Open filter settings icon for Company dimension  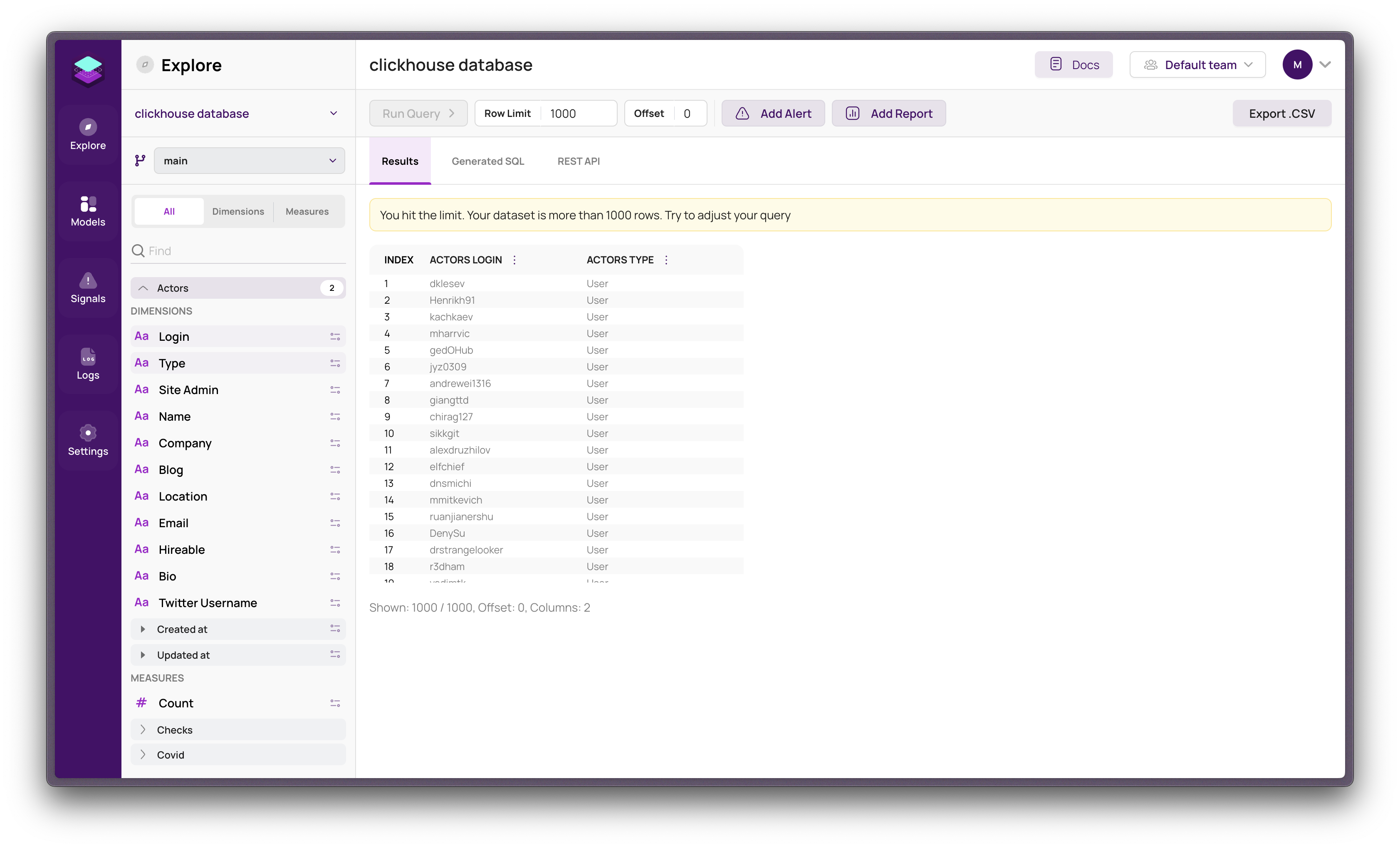(x=335, y=443)
